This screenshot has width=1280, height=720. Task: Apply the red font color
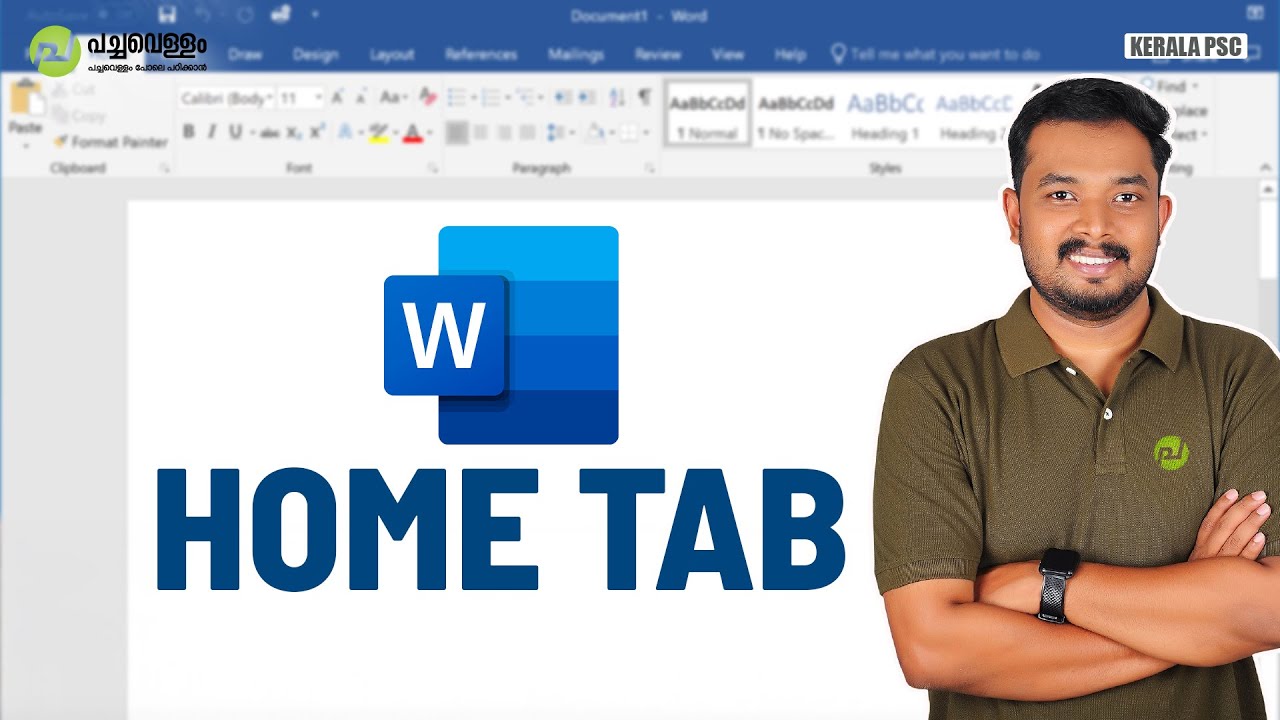413,132
